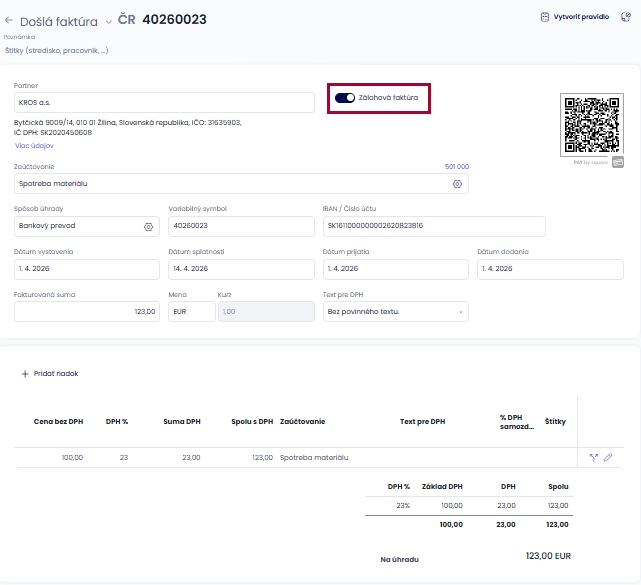Screen dimensions: 641x585
Task: Click the Vytvoriť pravidlo icon
Action: [x=545, y=17]
